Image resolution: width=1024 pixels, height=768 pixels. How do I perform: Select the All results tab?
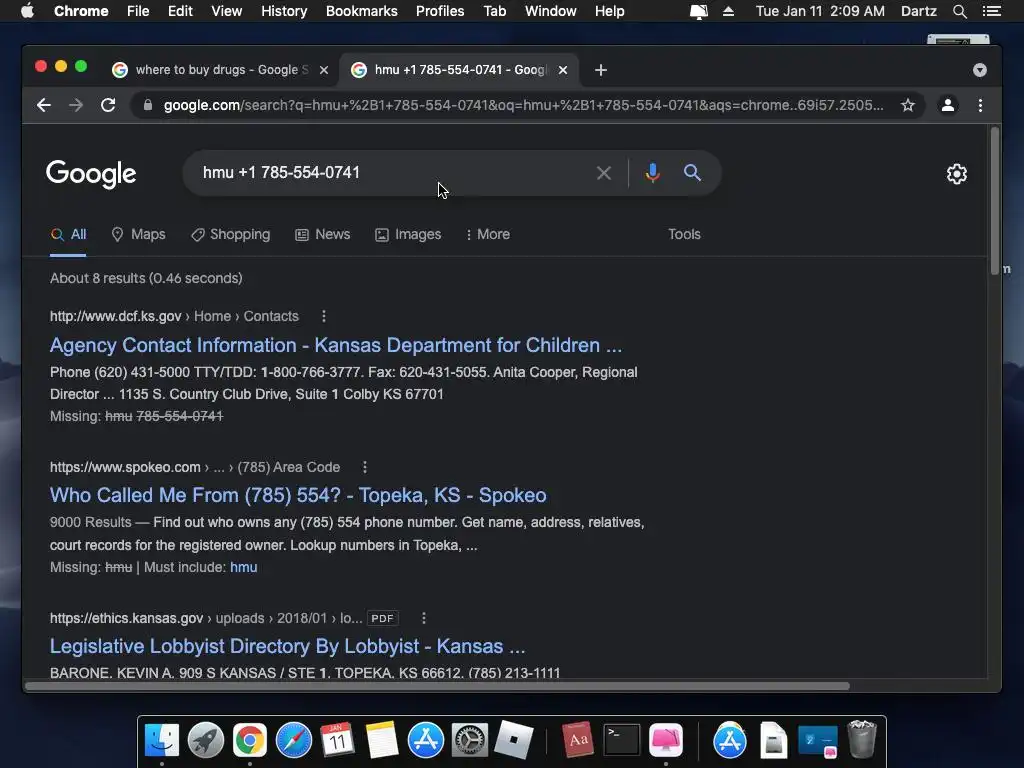pos(69,234)
